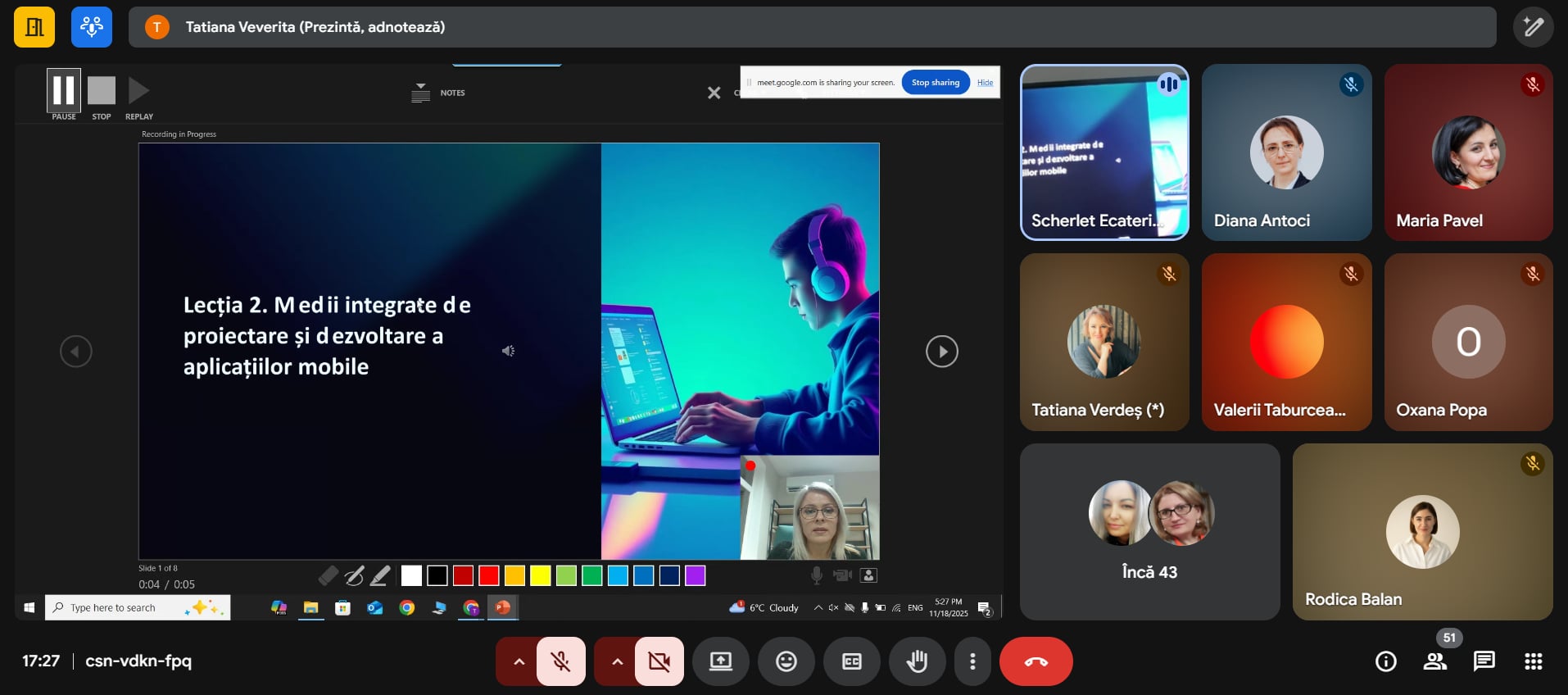The width and height of the screenshot is (1568, 695).
Task: Toggle the camera on
Action: point(659,661)
